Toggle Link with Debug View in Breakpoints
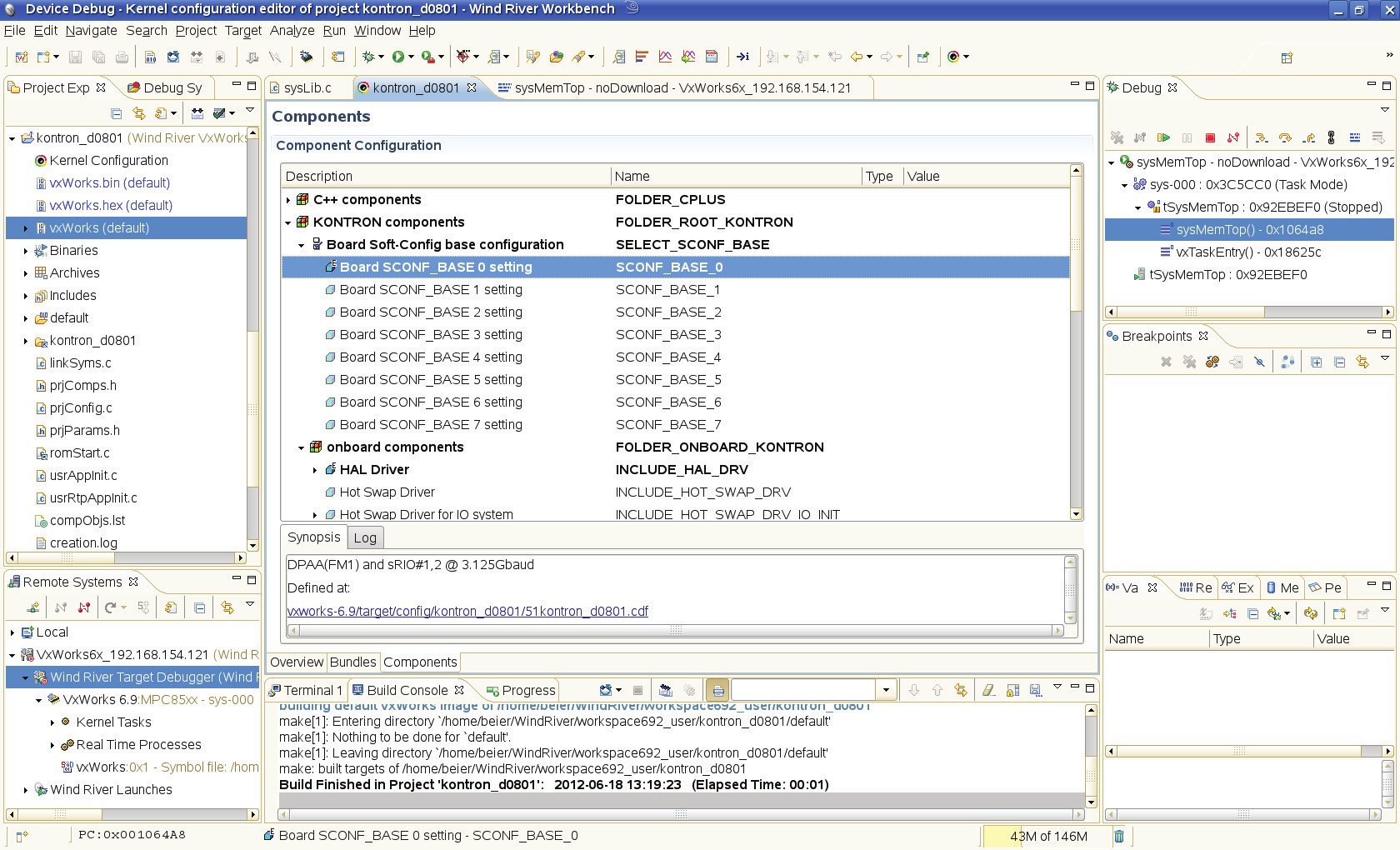 pos(1362,362)
